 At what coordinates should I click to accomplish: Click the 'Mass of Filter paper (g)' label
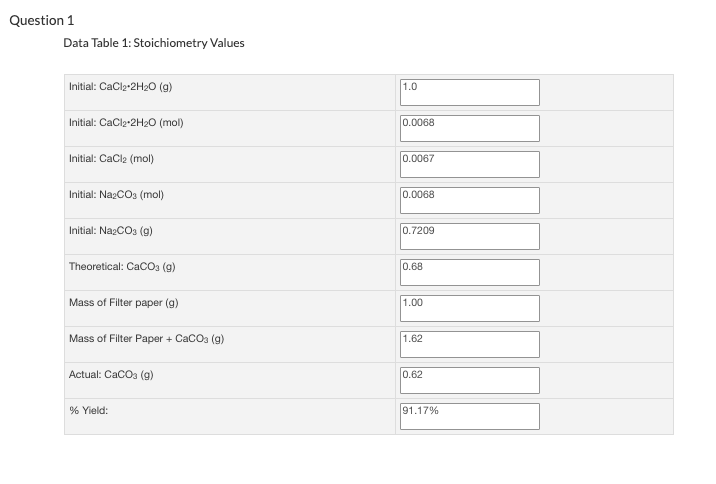pos(124,303)
